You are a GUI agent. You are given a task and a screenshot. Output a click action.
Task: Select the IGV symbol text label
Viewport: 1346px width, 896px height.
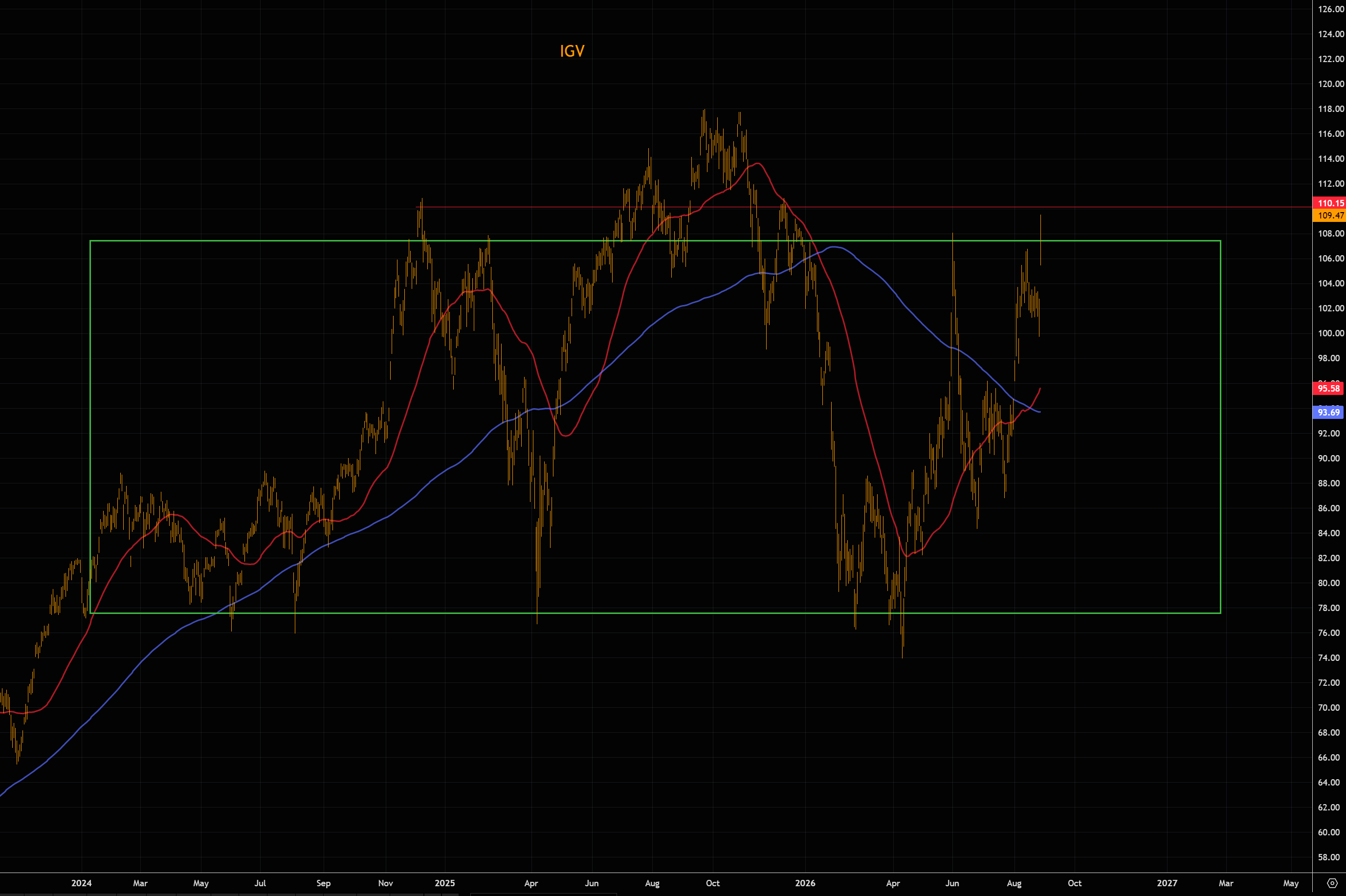[572, 51]
